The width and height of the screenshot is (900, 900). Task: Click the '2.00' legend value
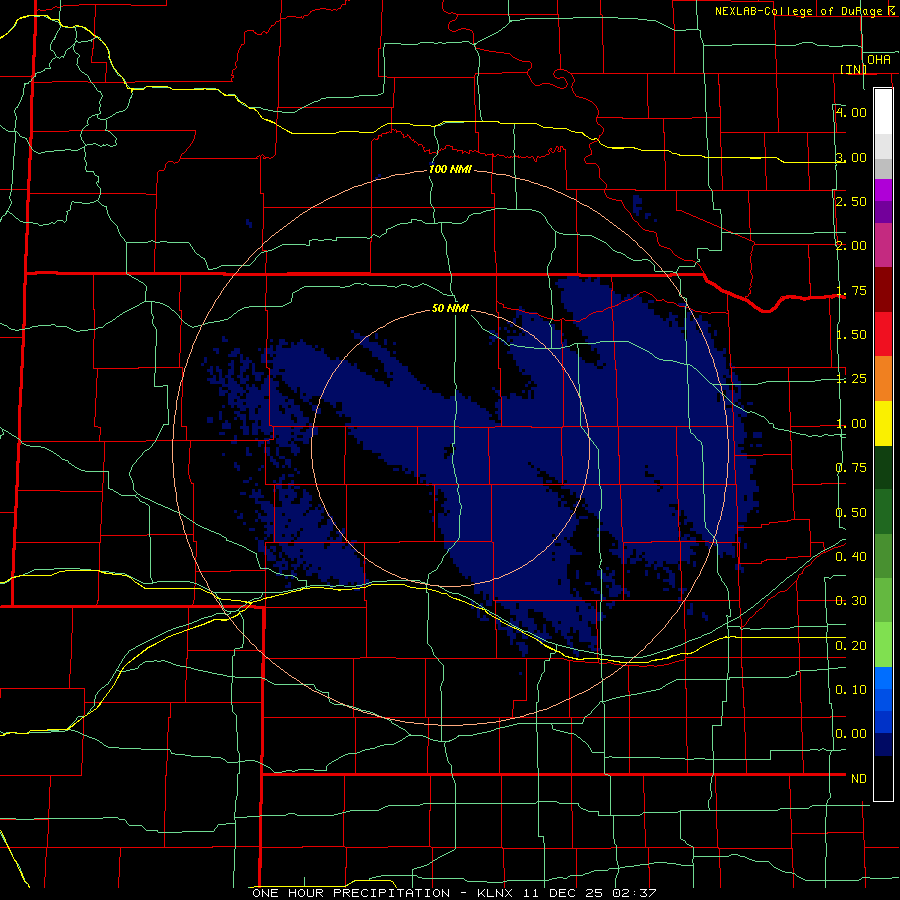(x=851, y=246)
